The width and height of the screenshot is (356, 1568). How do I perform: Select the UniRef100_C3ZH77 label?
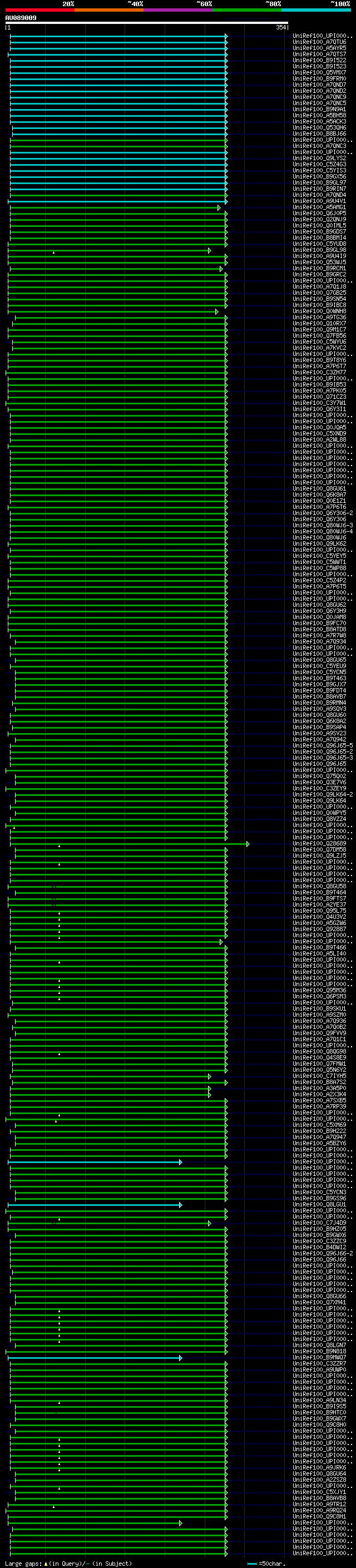319,373
